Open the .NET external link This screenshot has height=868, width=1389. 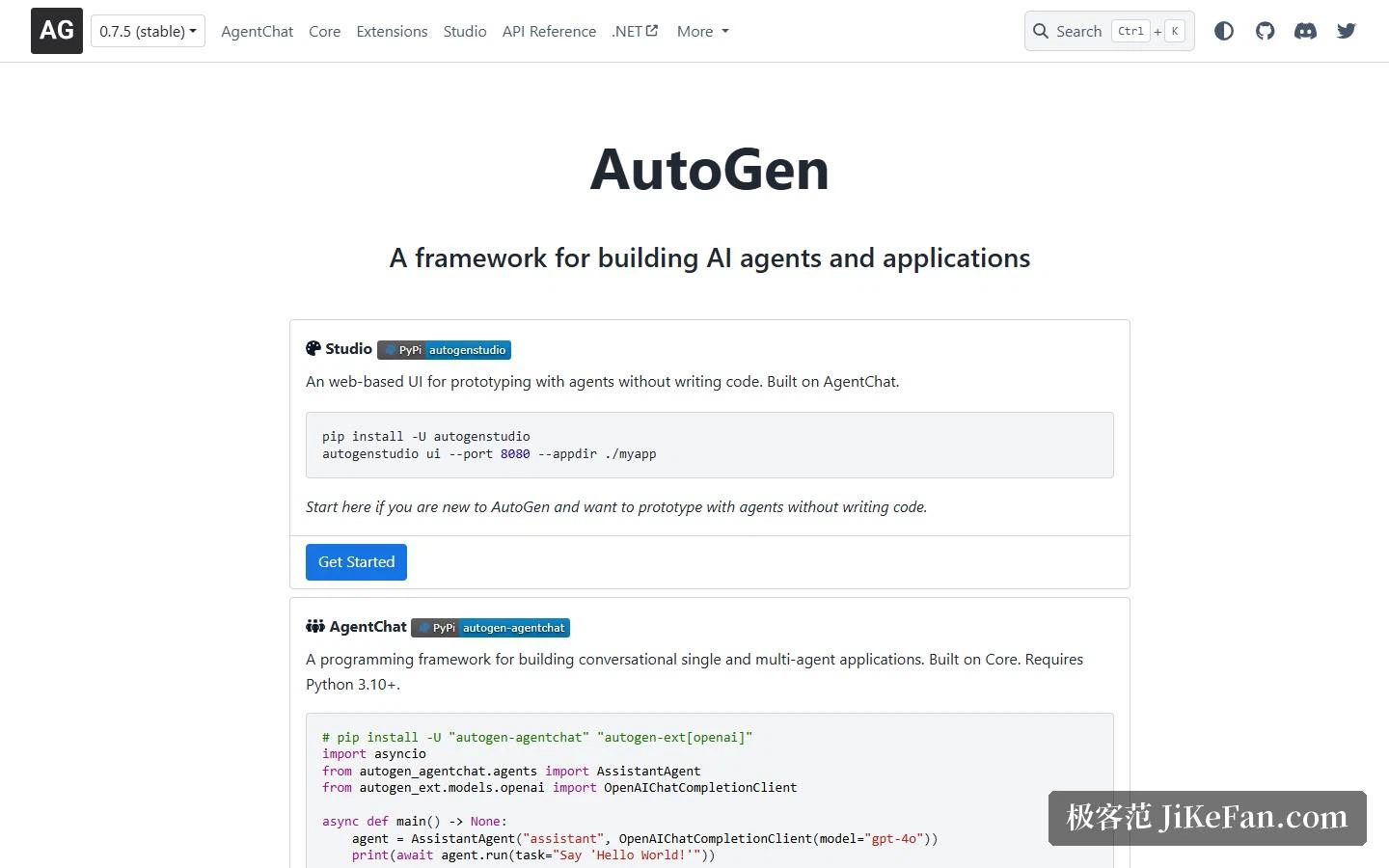(x=635, y=31)
